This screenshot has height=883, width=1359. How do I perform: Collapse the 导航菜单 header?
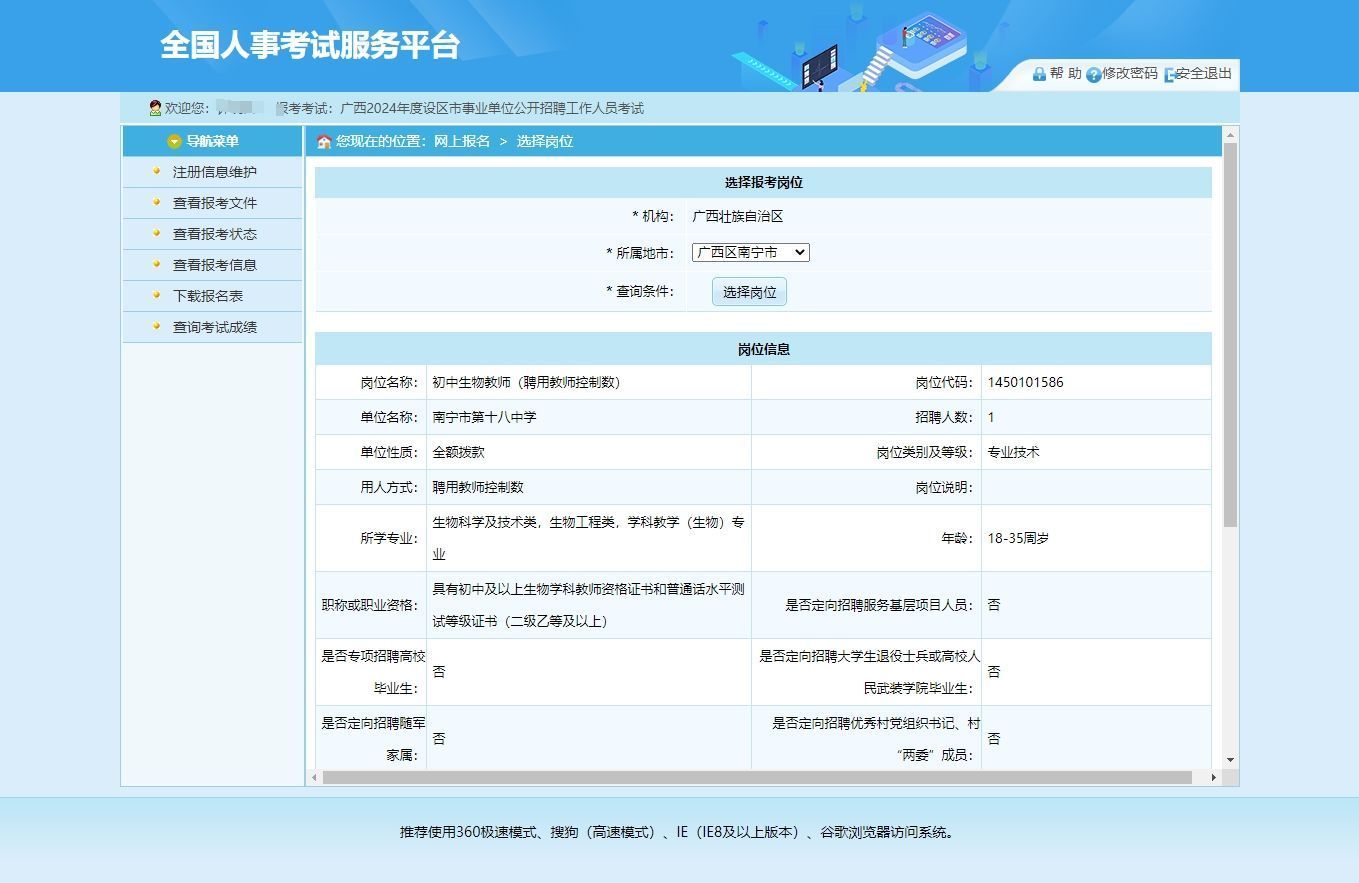pos(212,141)
